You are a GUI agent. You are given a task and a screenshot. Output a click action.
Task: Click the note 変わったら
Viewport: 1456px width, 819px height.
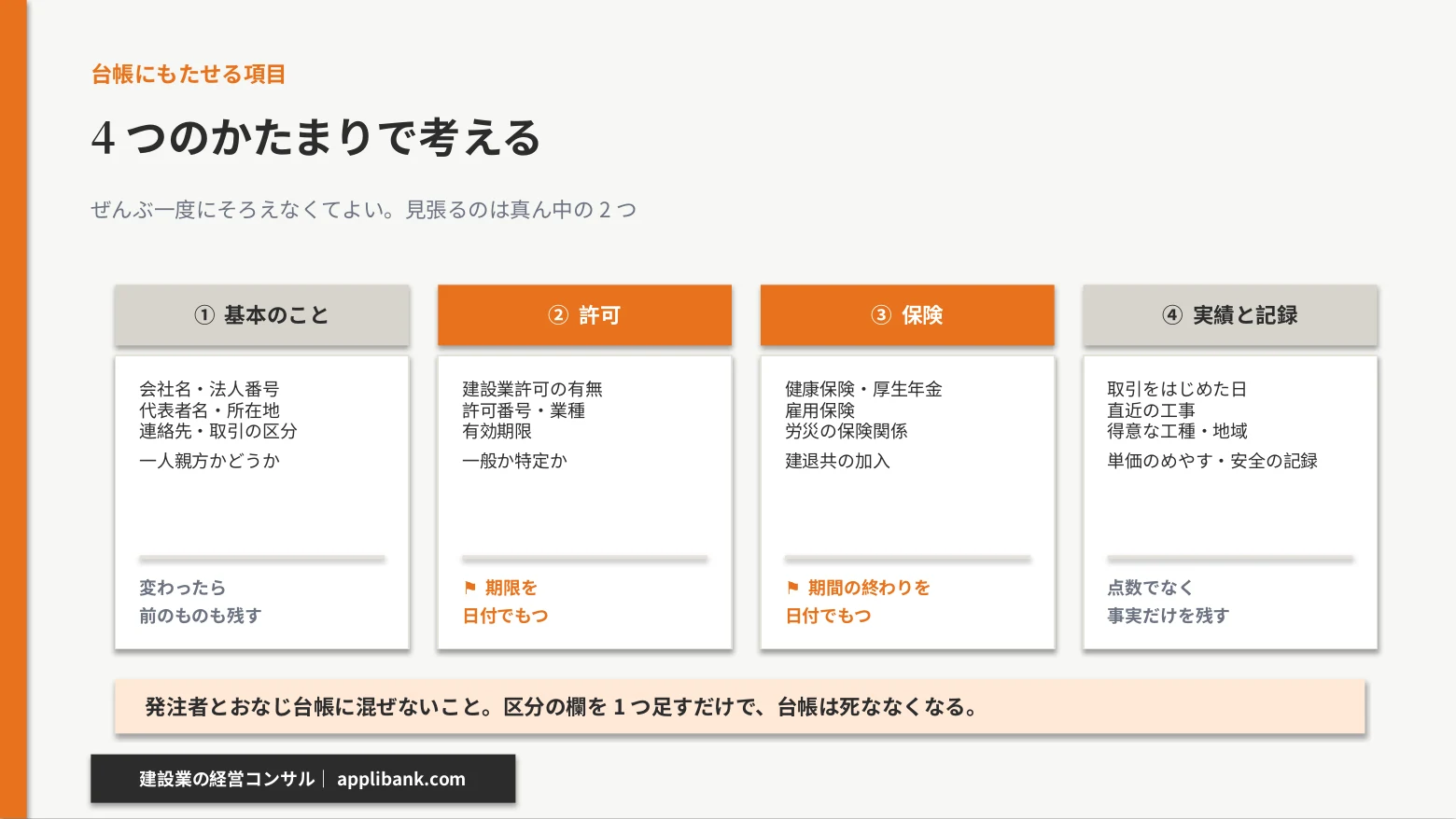[x=182, y=588]
